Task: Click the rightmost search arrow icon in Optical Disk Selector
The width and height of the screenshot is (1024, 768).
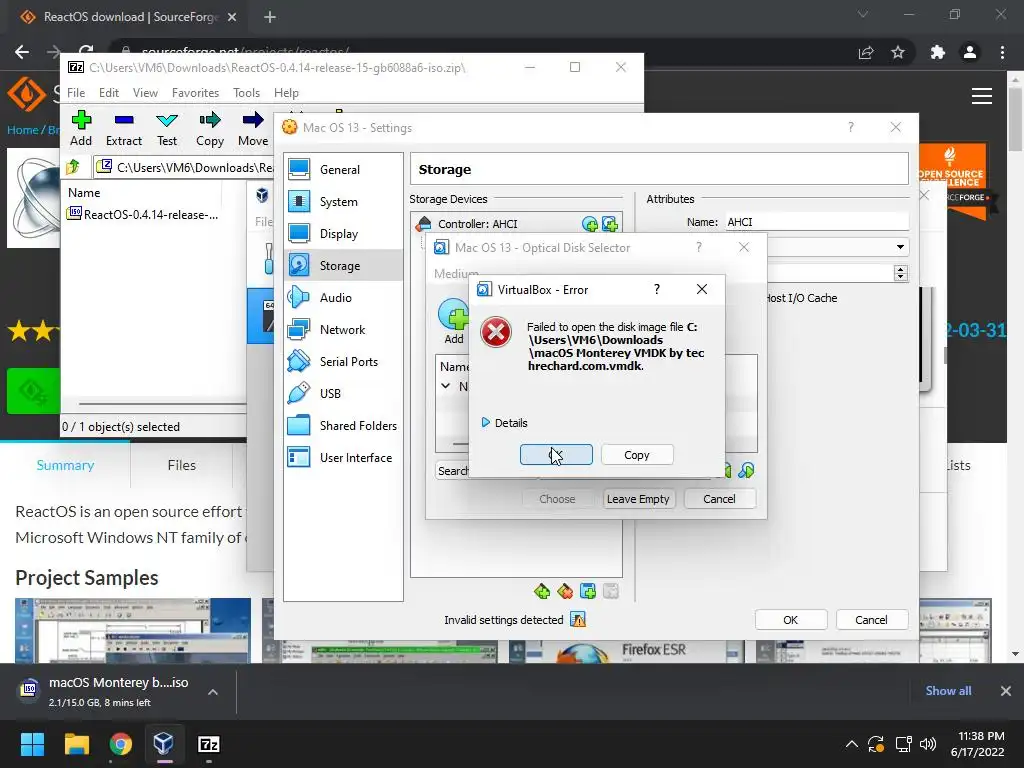Action: pos(746,470)
